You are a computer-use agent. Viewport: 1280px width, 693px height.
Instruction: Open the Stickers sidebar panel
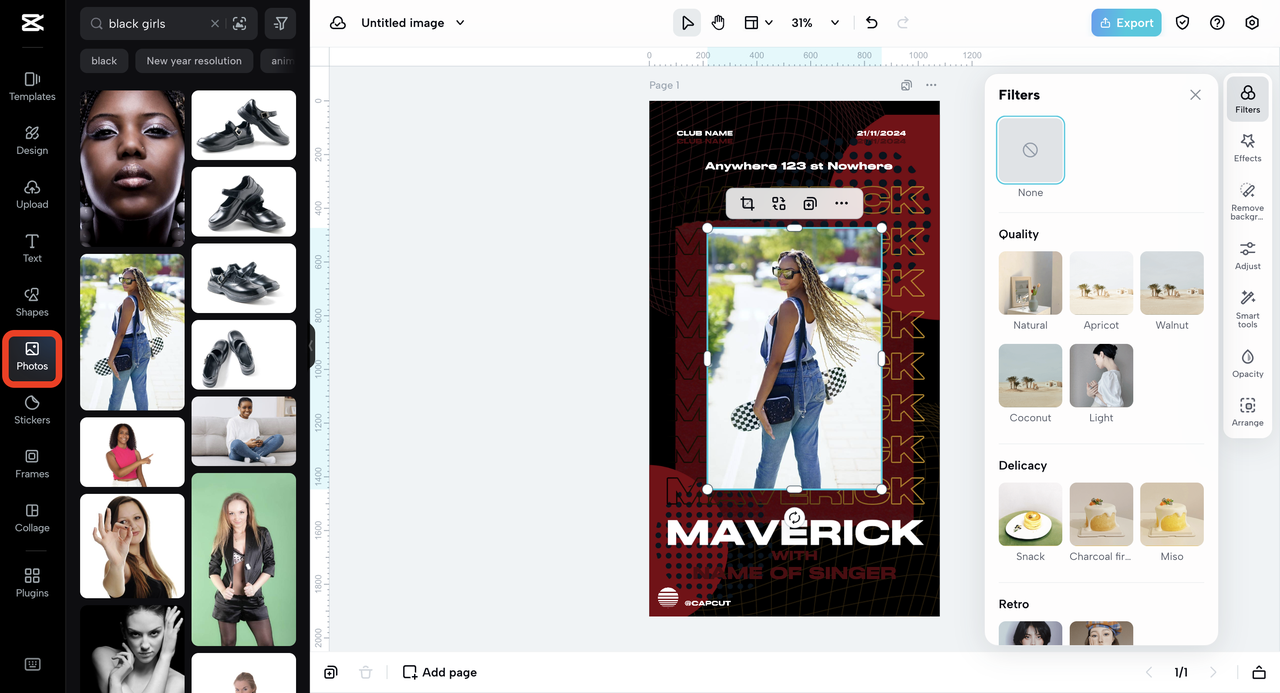click(32, 411)
